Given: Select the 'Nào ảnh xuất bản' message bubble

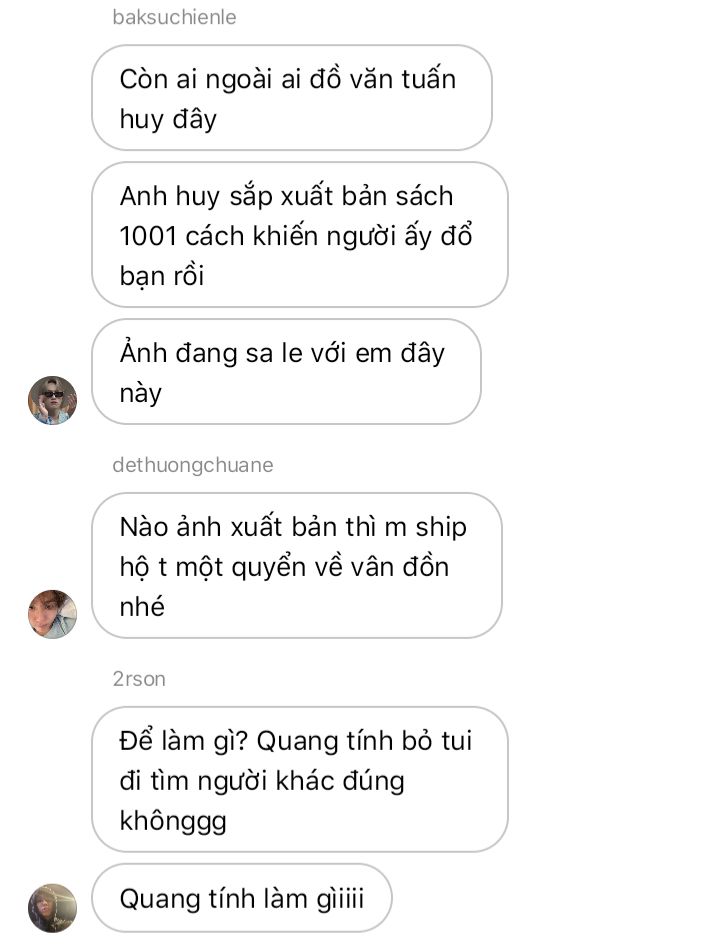Looking at the screenshot, I should point(296,565).
